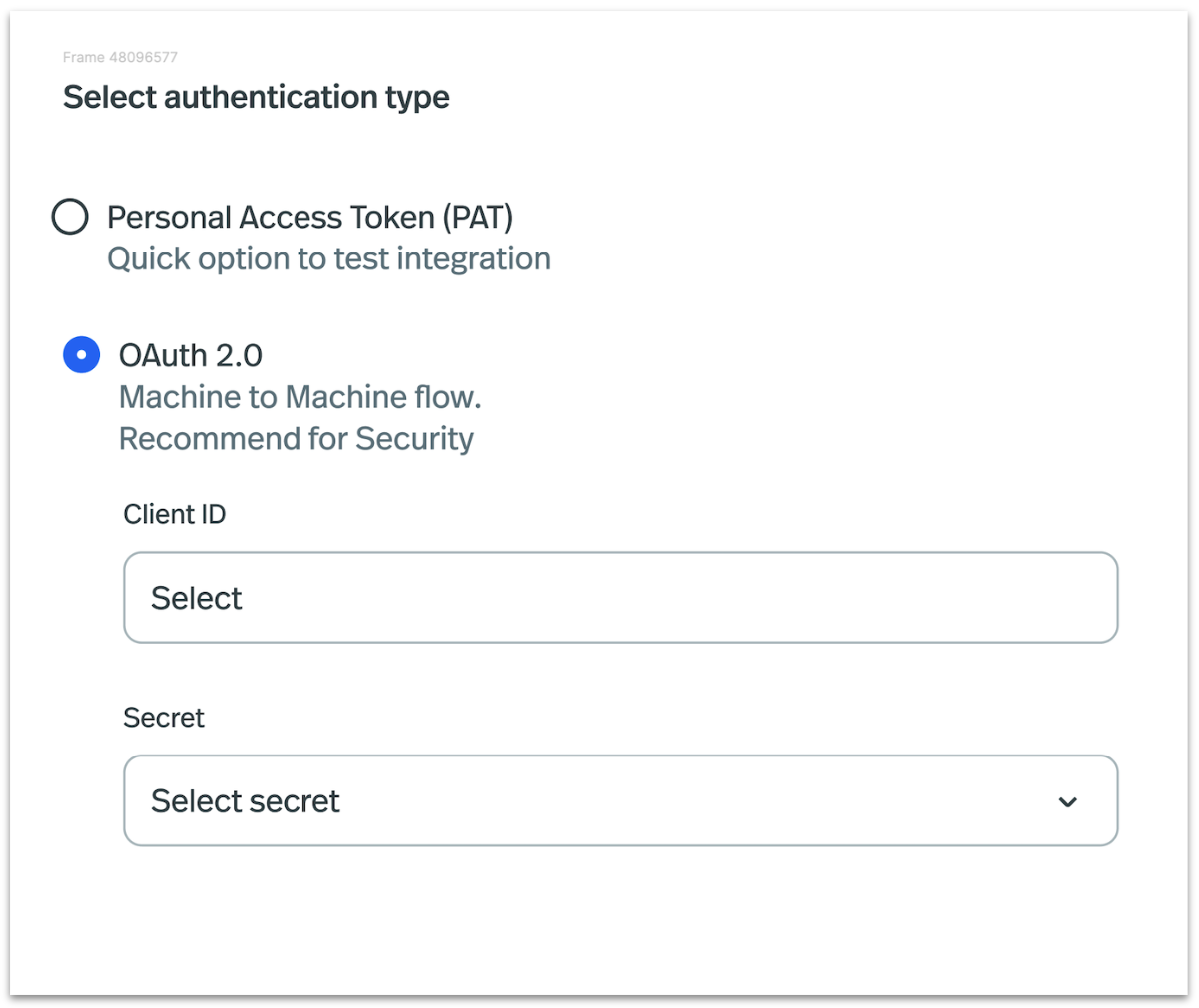Click the "Select authentication type" heading
Image resolution: width=1199 pixels, height=1008 pixels.
point(256,97)
